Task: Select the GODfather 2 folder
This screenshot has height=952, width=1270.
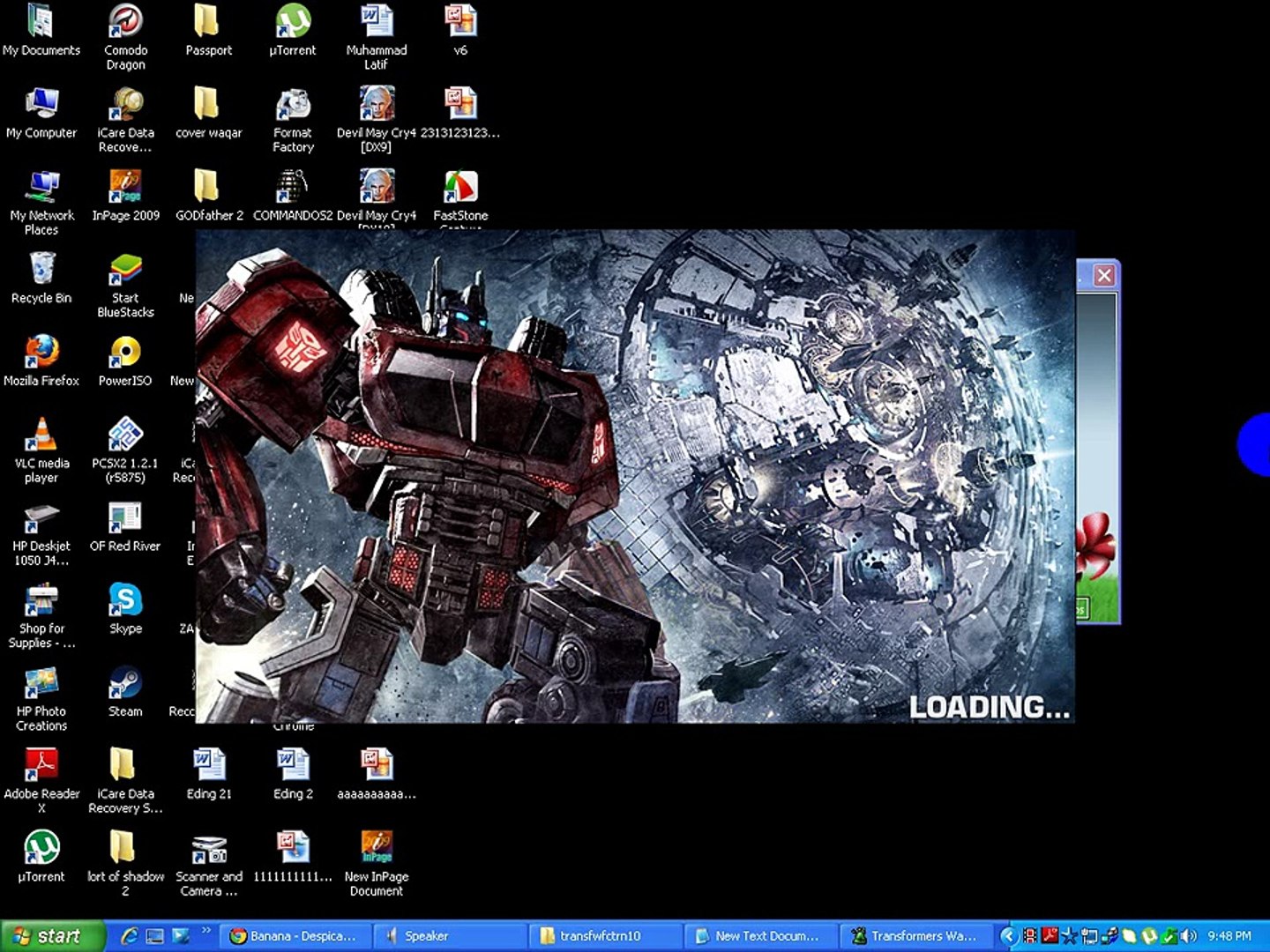Action: (209, 196)
